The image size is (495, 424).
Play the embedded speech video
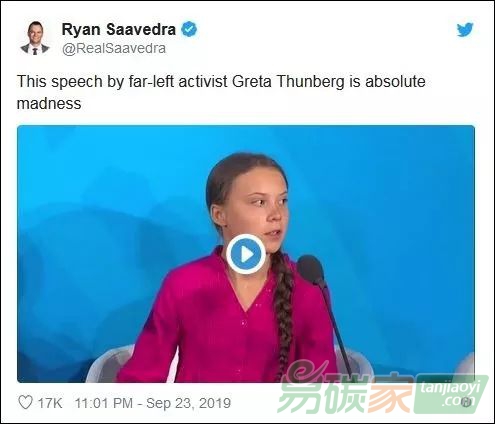point(246,254)
